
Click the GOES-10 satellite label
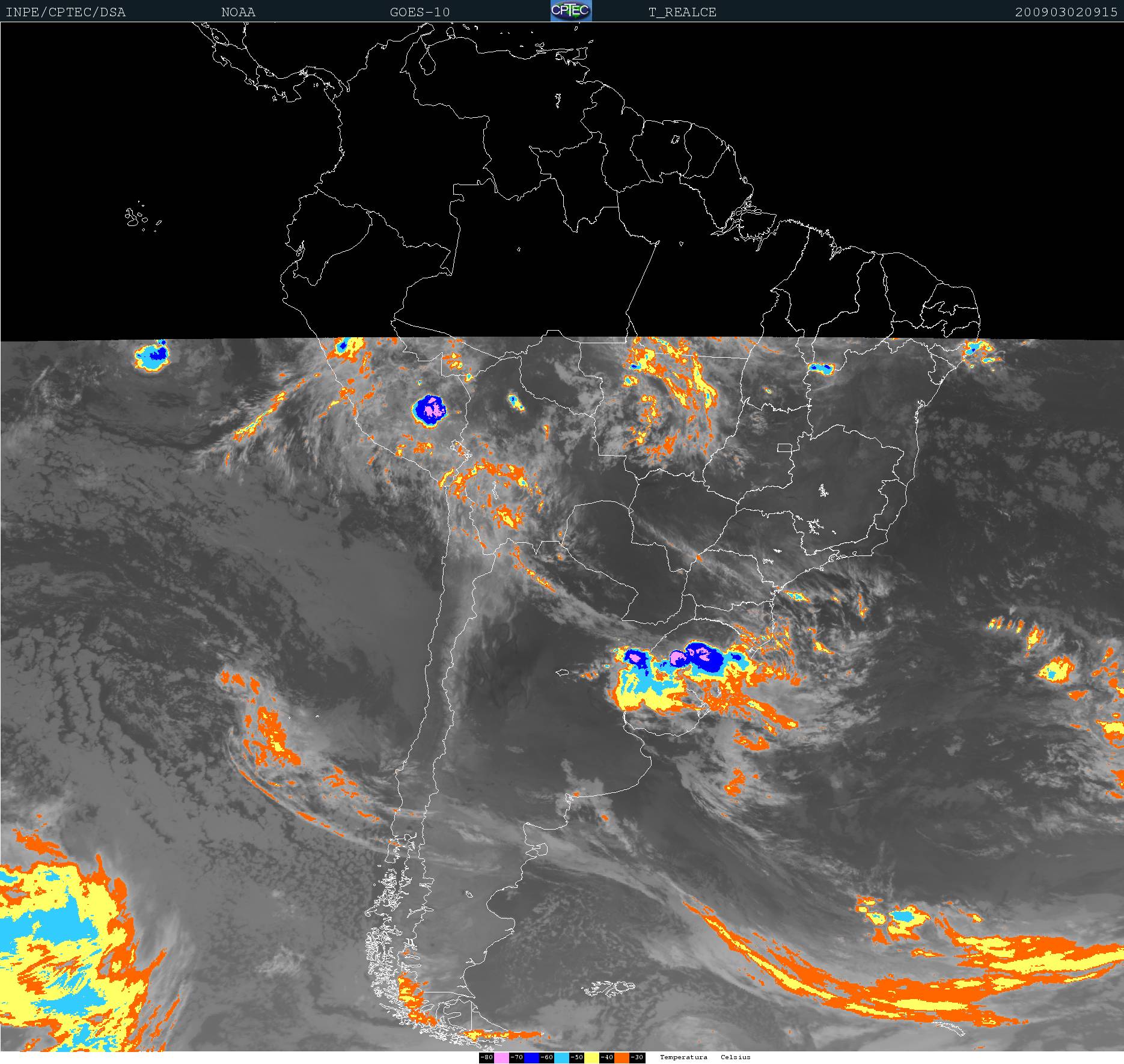click(420, 12)
